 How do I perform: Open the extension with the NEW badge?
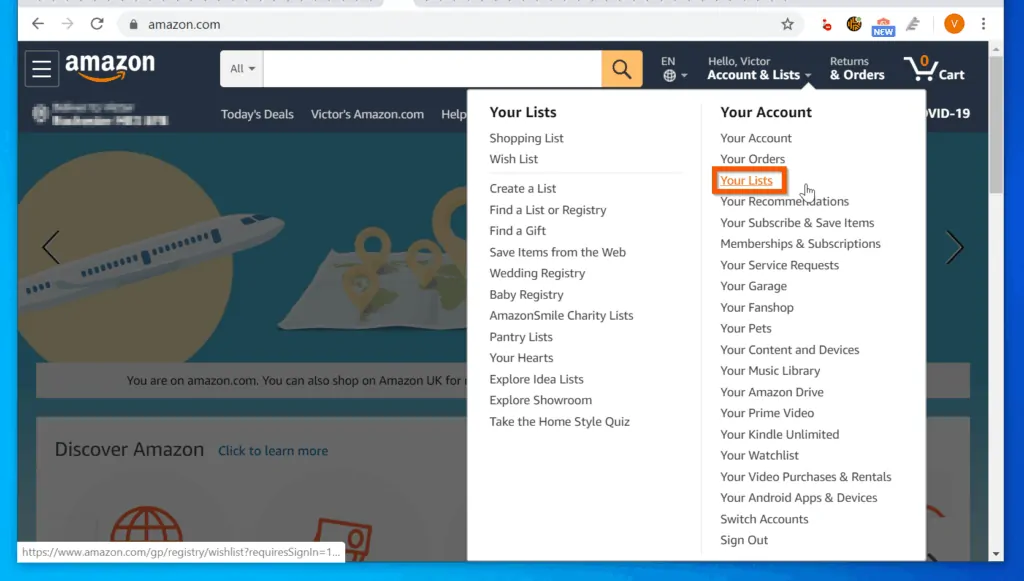pos(883,26)
